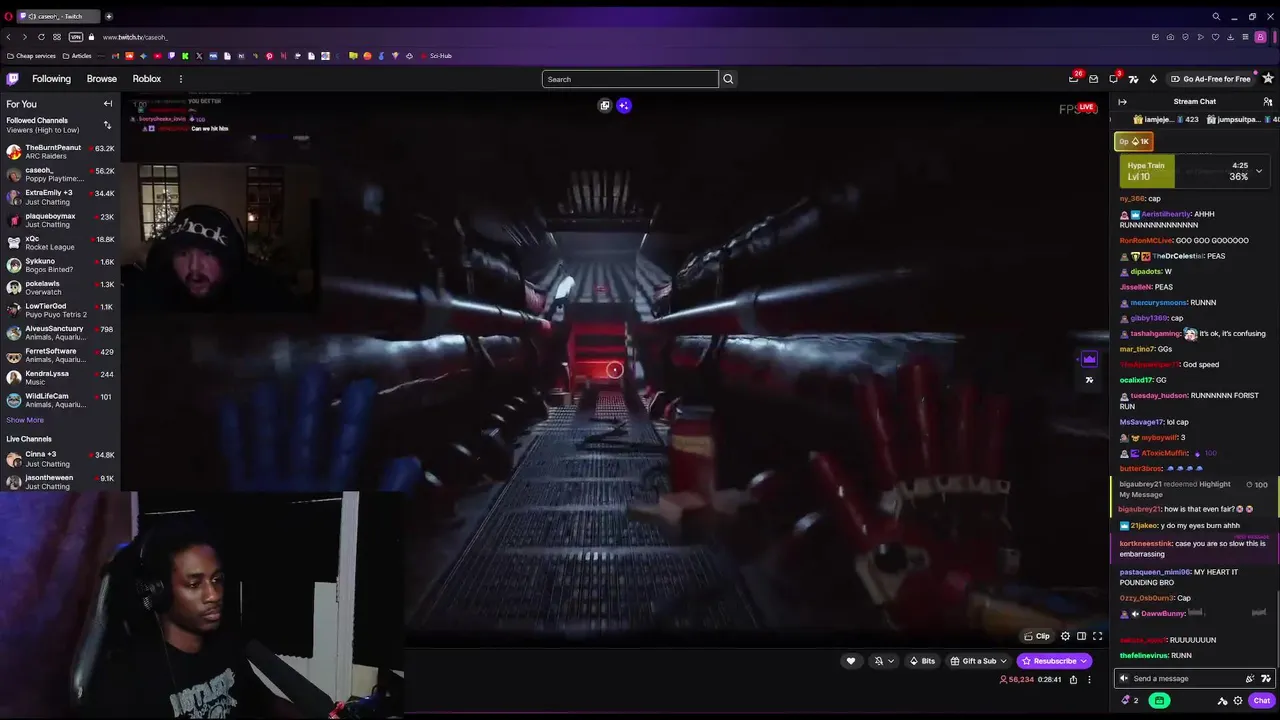This screenshot has width=1280, height=720.
Task: Open the chat settings gear
Action: click(1238, 700)
